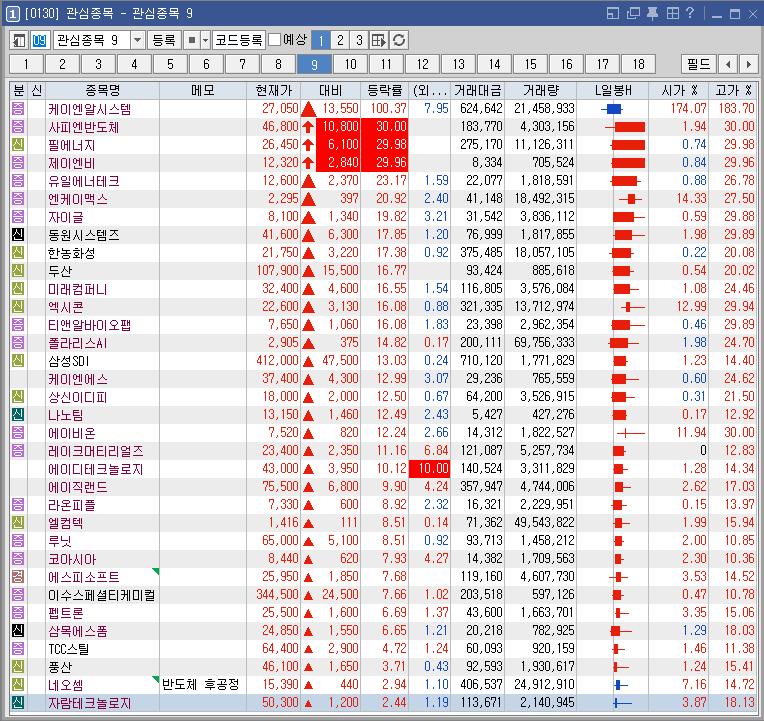Click the memo marker on the 에스피소프트 row
Image resolution: width=764 pixels, height=721 pixels.
[156, 571]
